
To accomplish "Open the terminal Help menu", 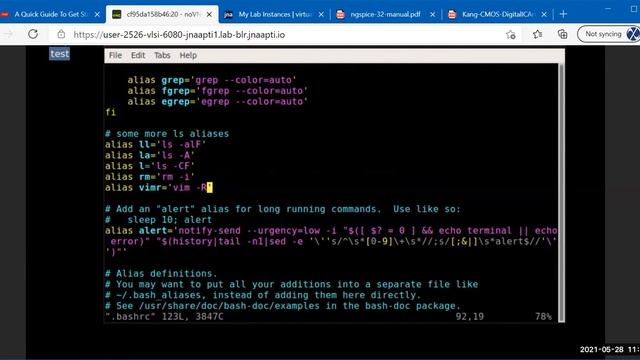I will point(188,56).
